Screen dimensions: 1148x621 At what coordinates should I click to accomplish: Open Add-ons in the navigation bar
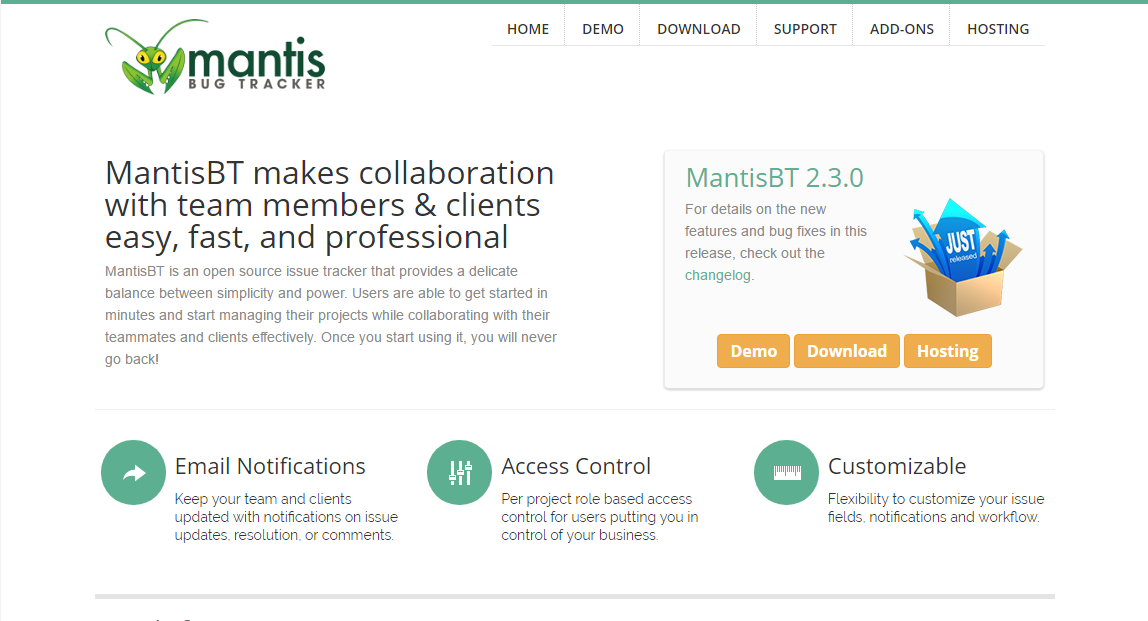[x=902, y=29]
